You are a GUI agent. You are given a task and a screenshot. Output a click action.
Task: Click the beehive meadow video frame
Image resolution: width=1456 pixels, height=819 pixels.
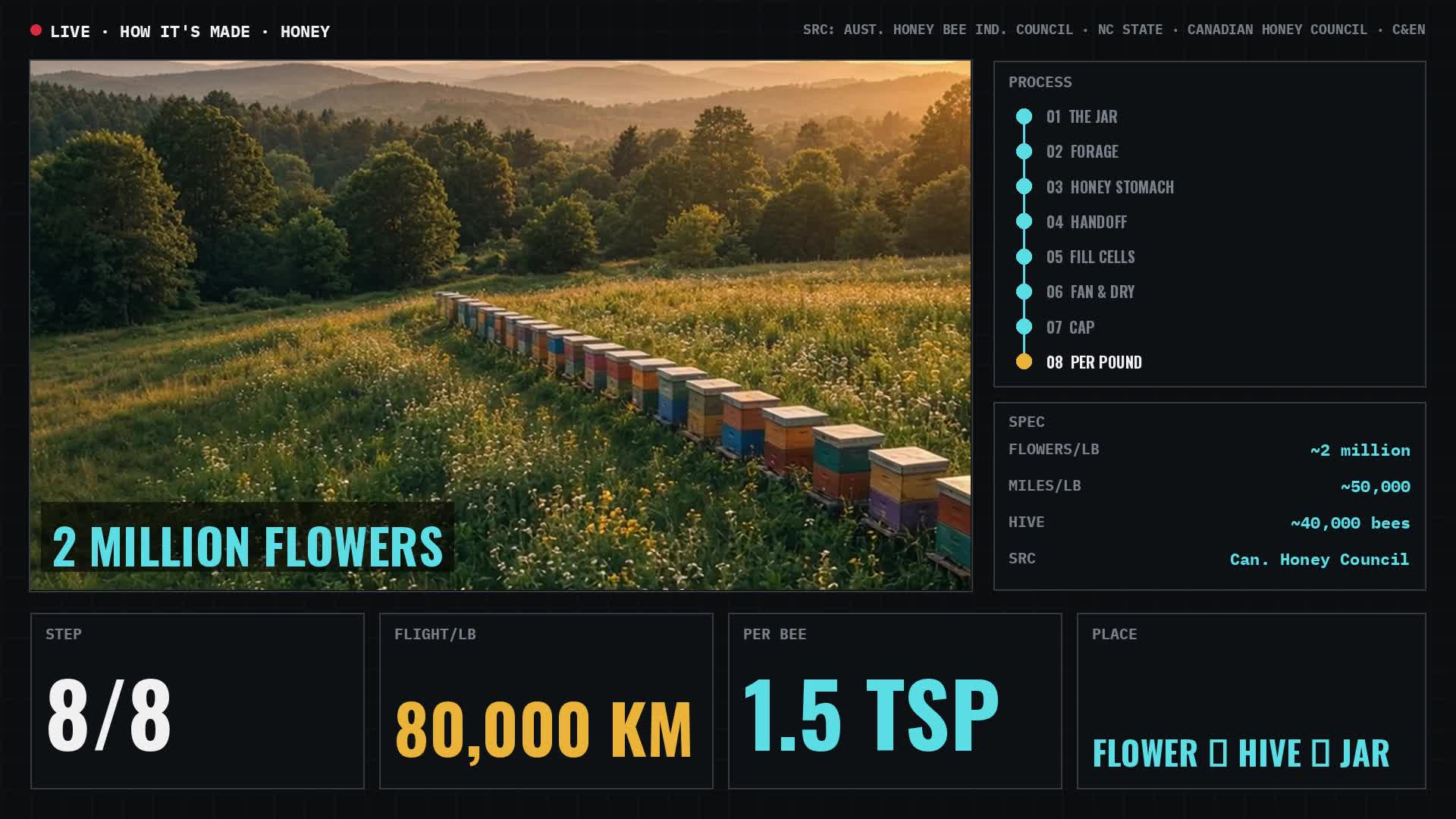tap(500, 325)
